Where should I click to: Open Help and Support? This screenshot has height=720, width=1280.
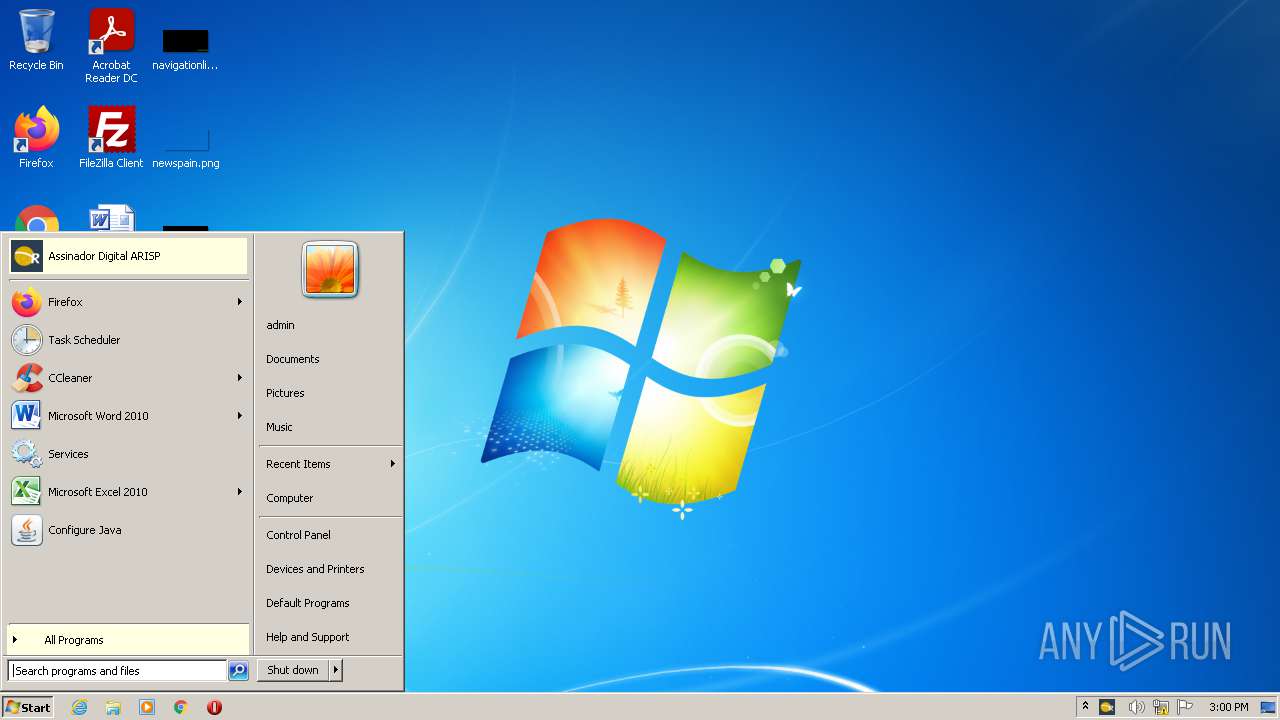coord(330,637)
